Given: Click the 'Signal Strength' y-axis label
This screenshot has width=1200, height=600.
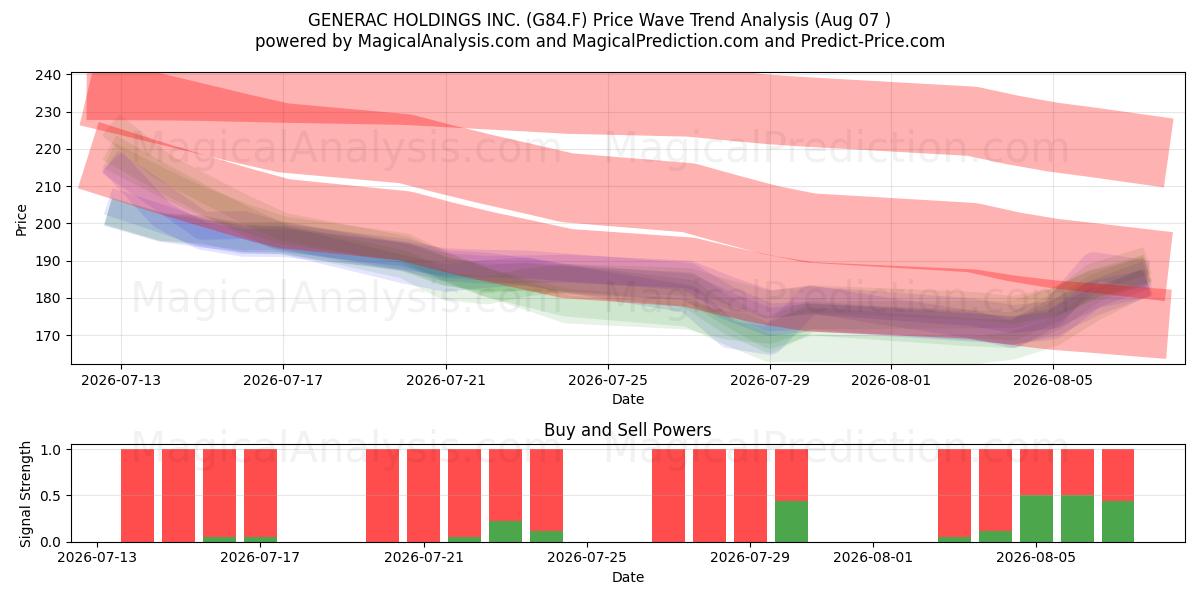Looking at the screenshot, I should coord(26,495).
